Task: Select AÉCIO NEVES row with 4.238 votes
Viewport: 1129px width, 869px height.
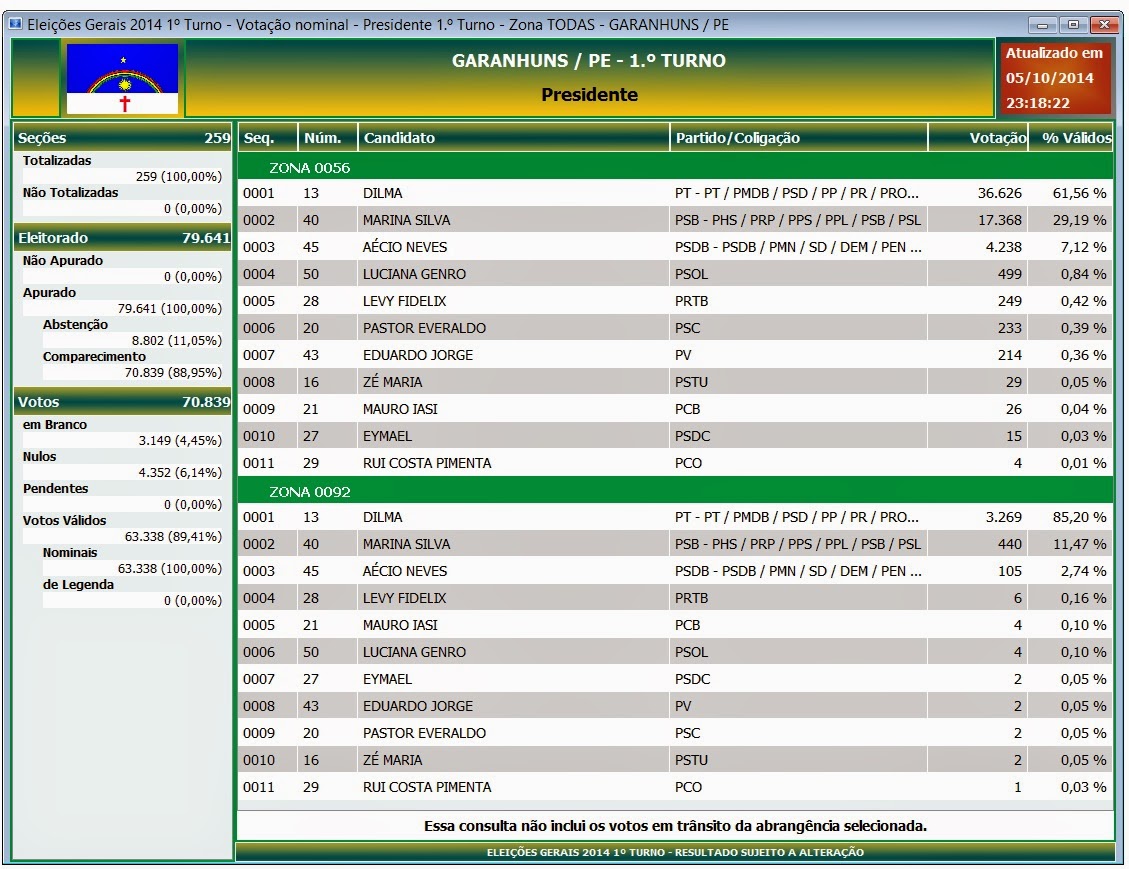Action: [x=675, y=247]
